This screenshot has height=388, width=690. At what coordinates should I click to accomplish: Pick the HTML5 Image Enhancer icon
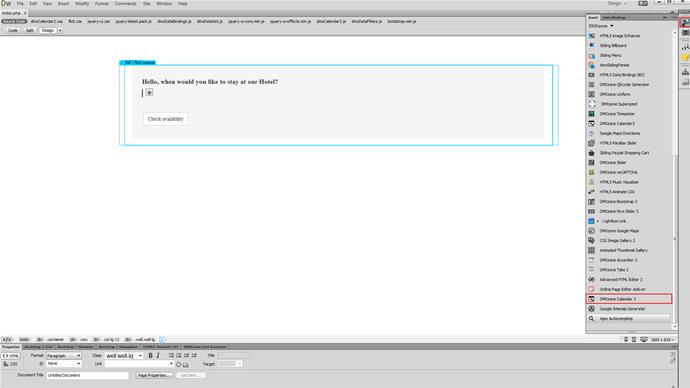click(591, 36)
